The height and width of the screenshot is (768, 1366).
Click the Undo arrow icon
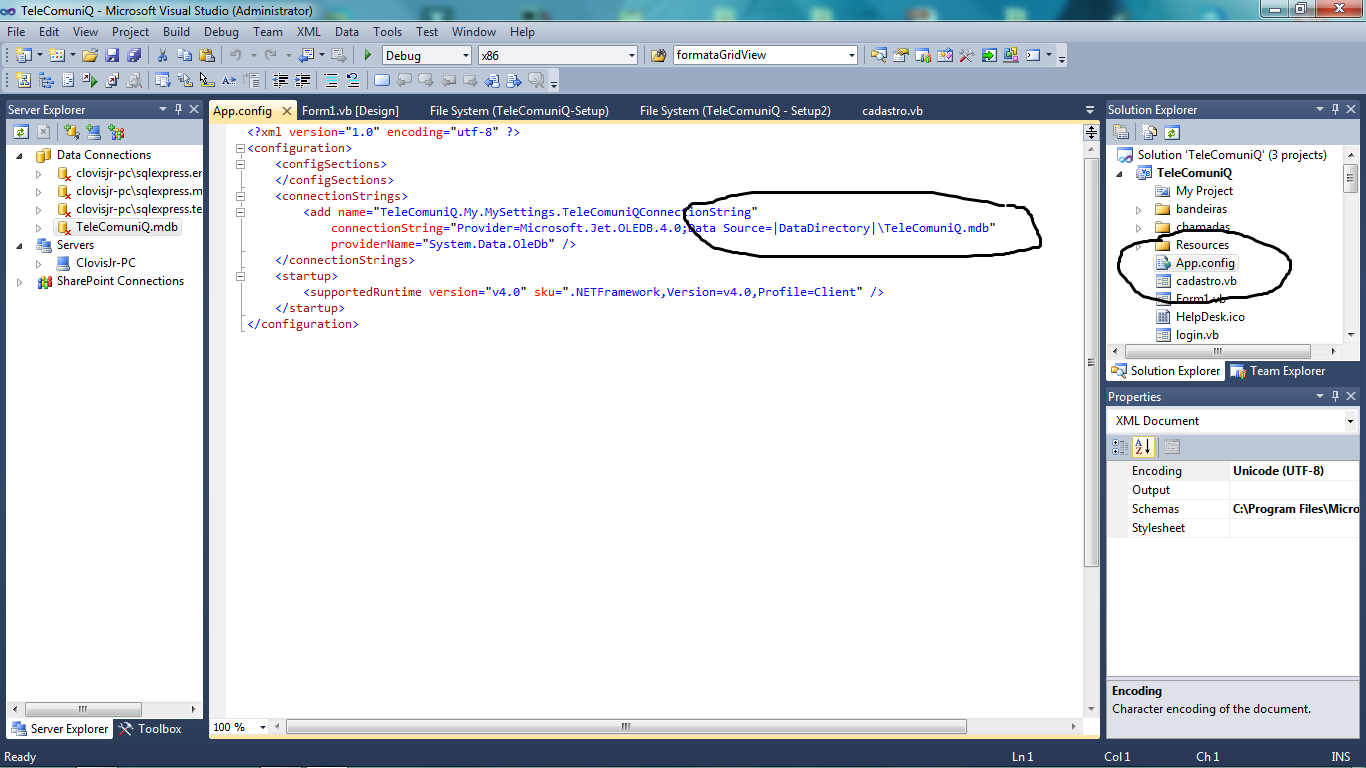pos(236,55)
